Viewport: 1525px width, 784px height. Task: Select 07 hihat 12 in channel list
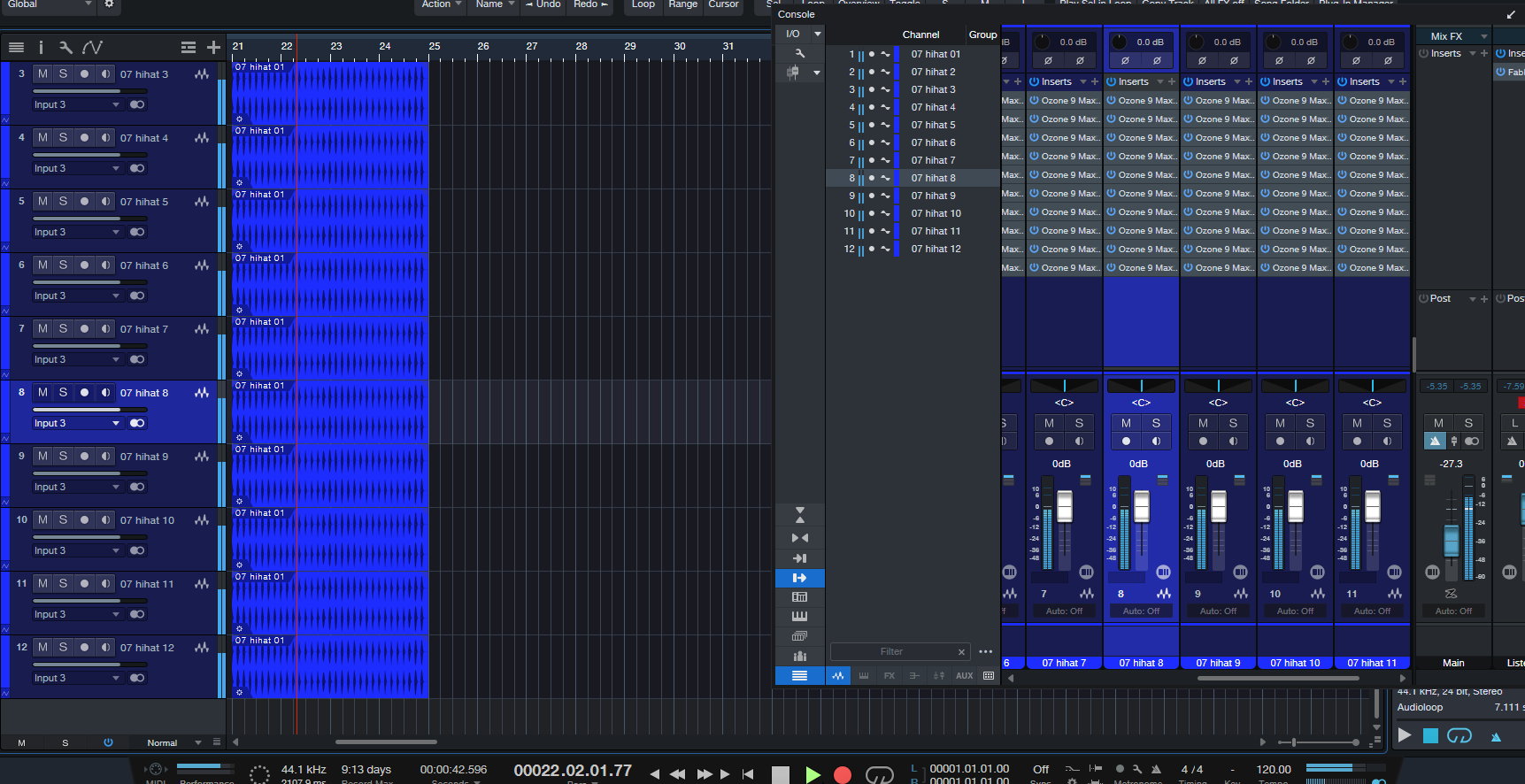click(x=936, y=249)
